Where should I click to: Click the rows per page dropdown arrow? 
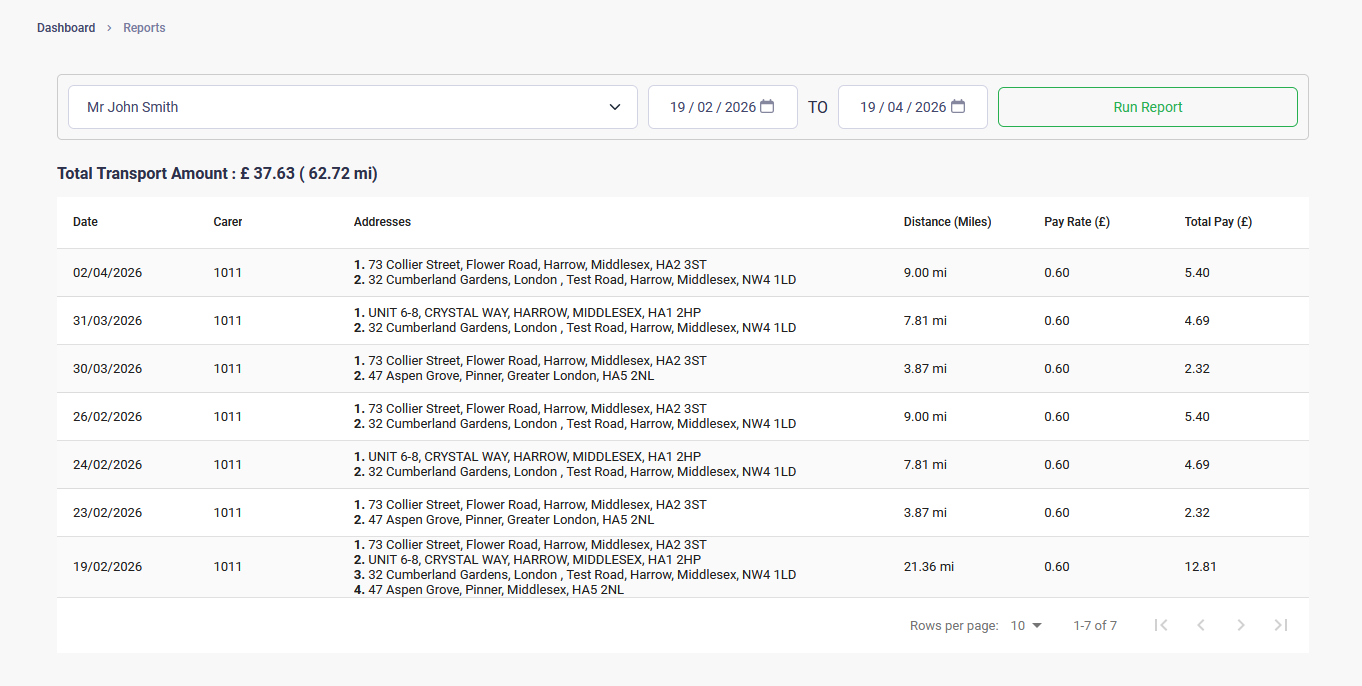coord(1038,624)
